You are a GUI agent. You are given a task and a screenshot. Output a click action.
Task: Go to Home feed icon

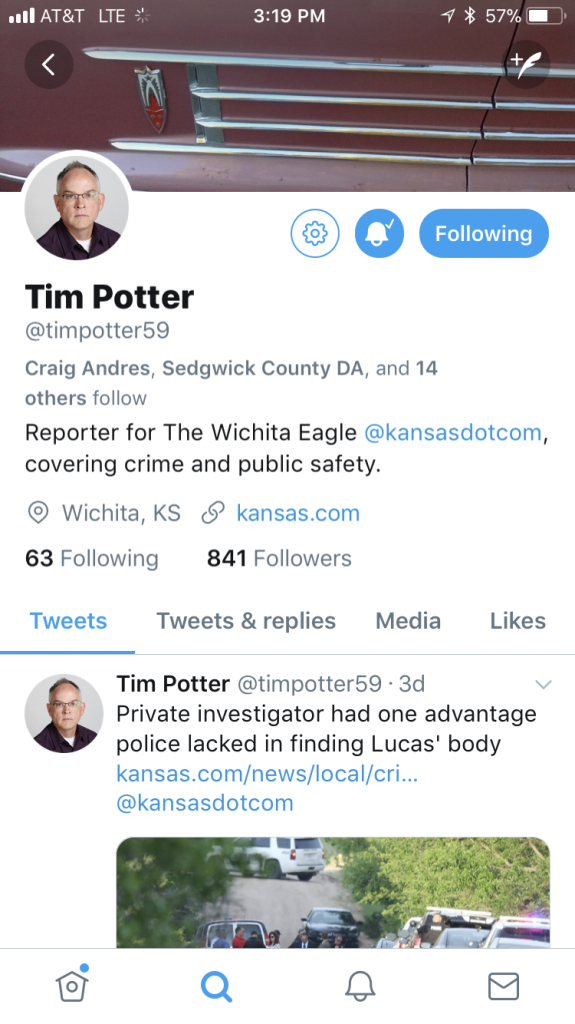(72, 984)
